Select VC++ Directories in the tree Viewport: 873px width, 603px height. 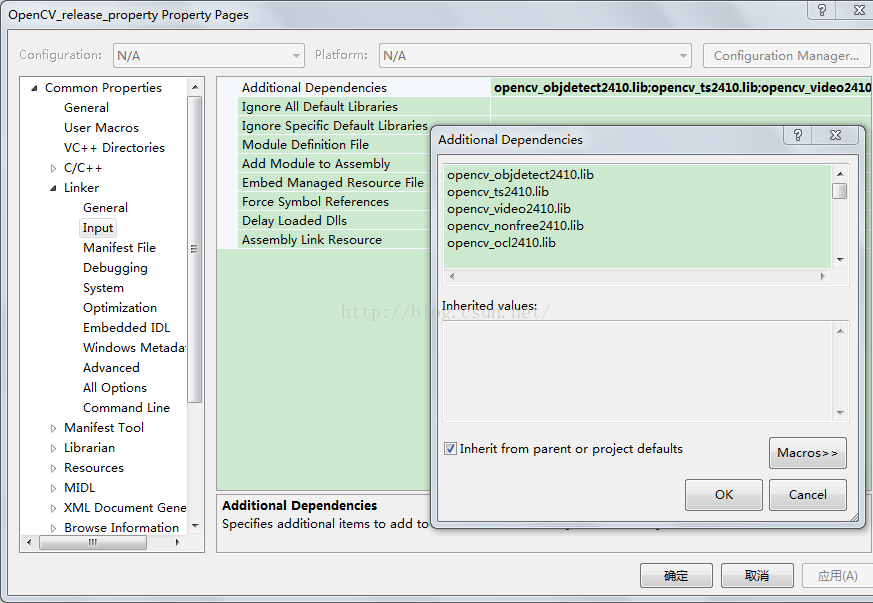(114, 148)
